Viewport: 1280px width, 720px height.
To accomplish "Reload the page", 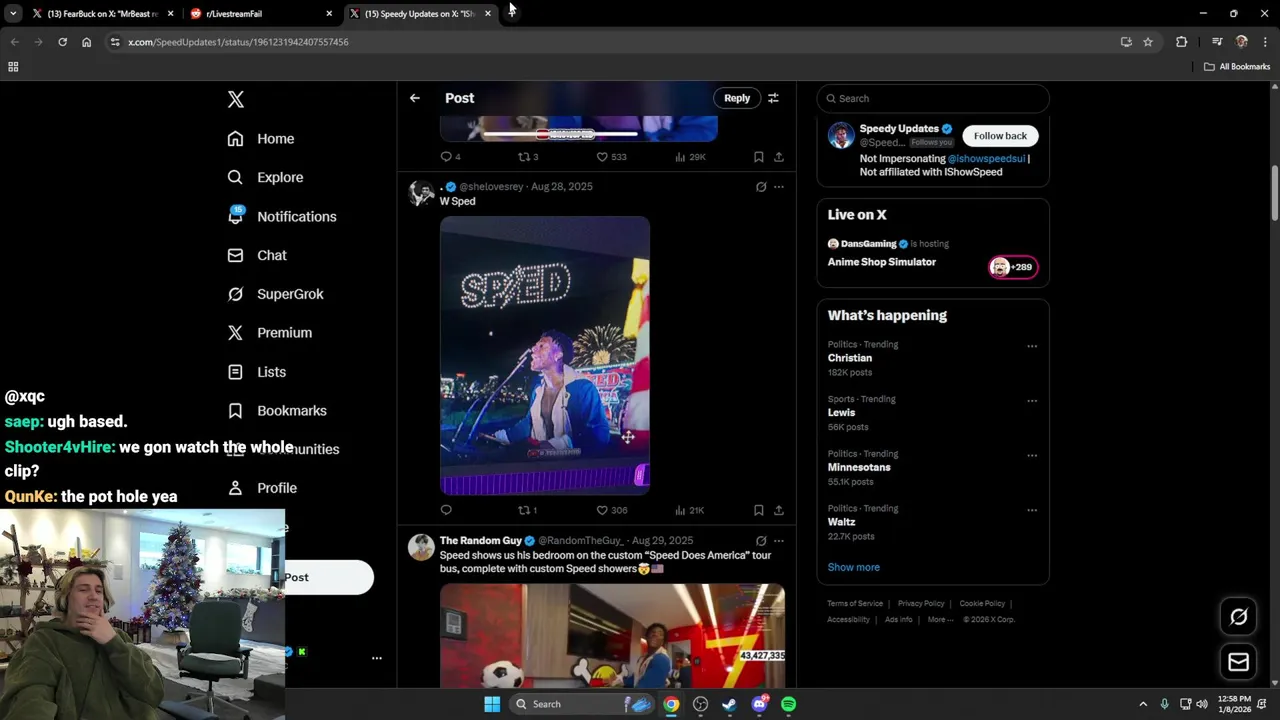I will (x=62, y=42).
